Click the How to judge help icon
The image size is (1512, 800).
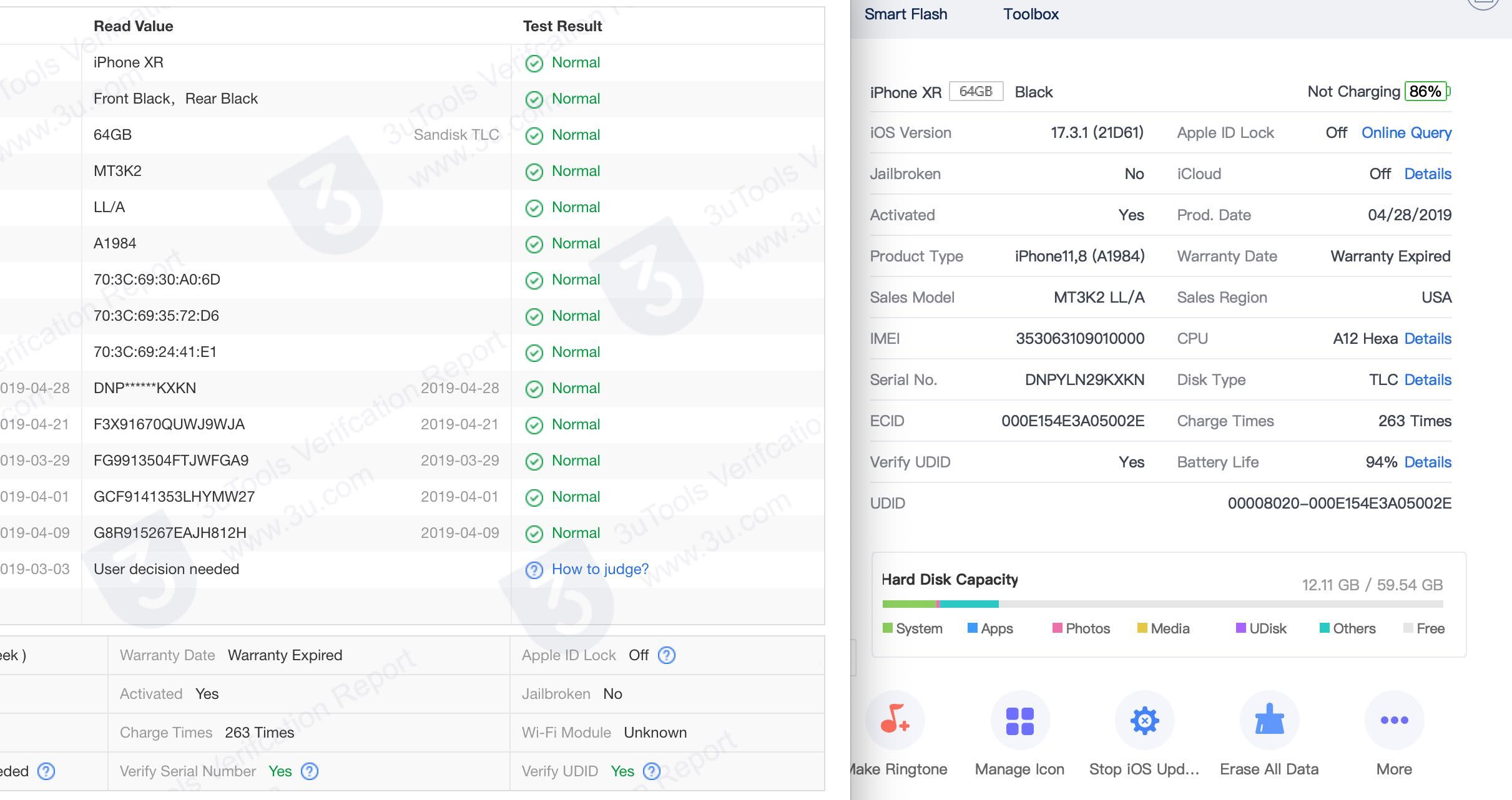tap(534, 570)
